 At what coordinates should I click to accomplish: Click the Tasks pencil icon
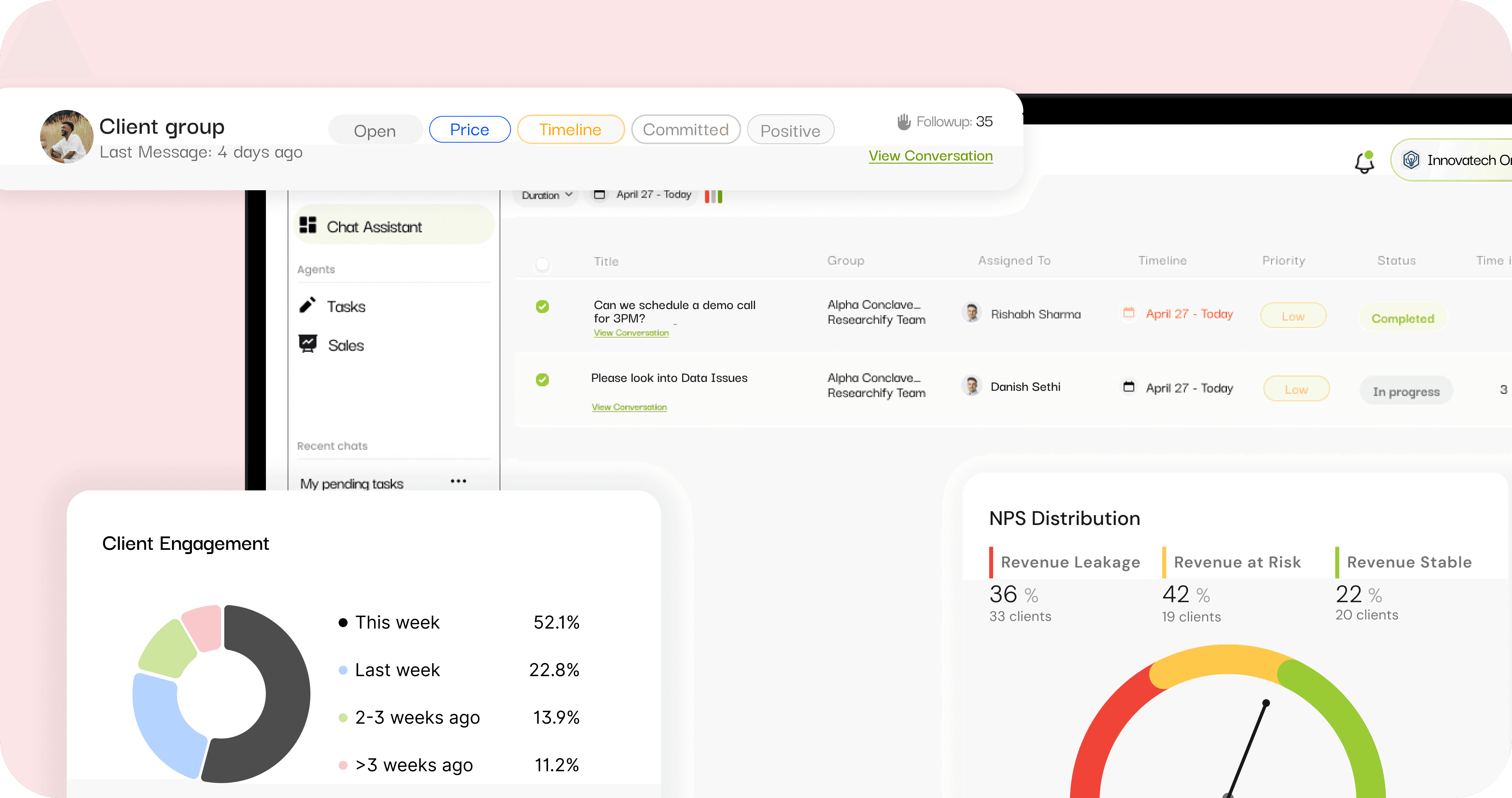click(307, 305)
